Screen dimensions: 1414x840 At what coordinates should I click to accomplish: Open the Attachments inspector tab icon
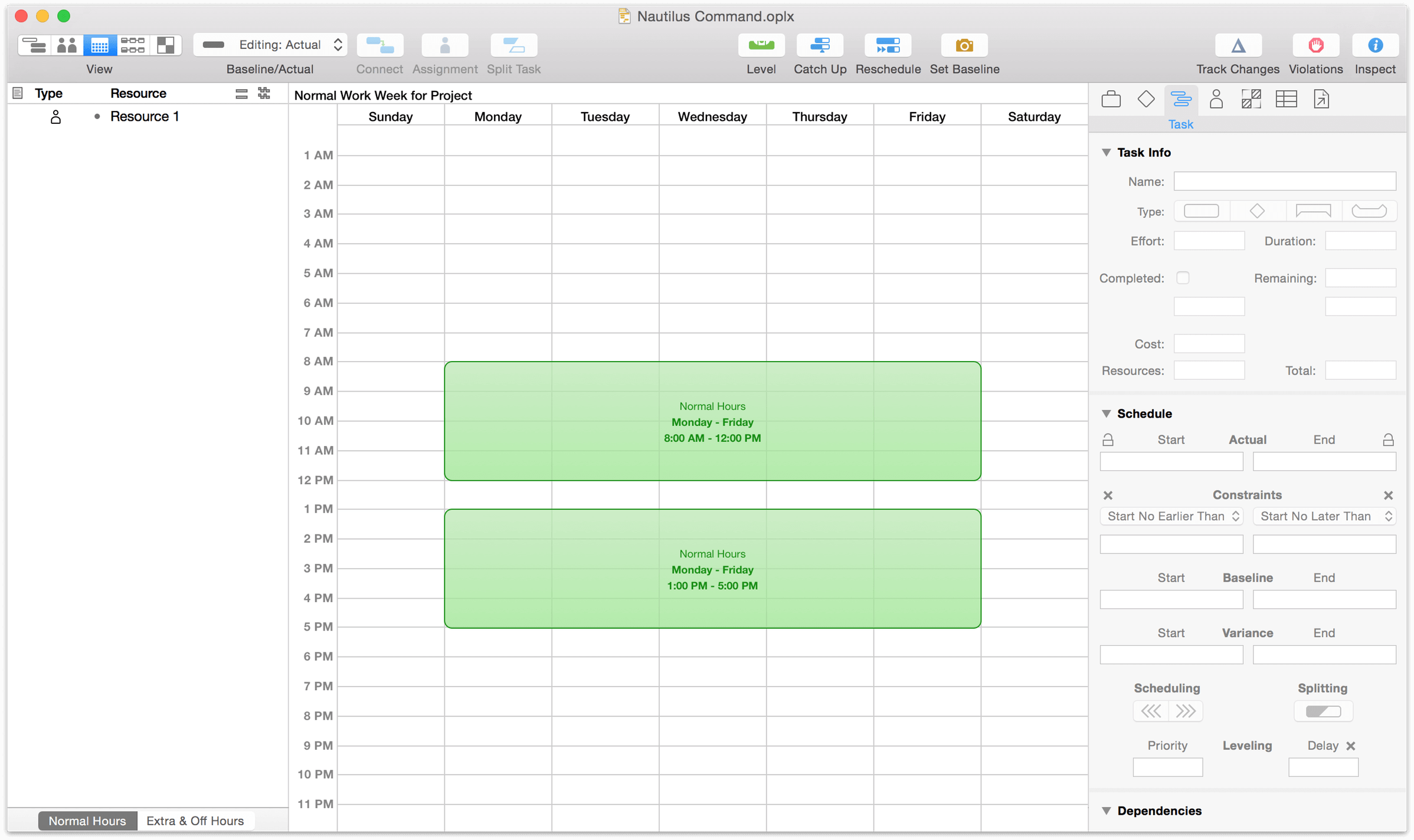1321,99
